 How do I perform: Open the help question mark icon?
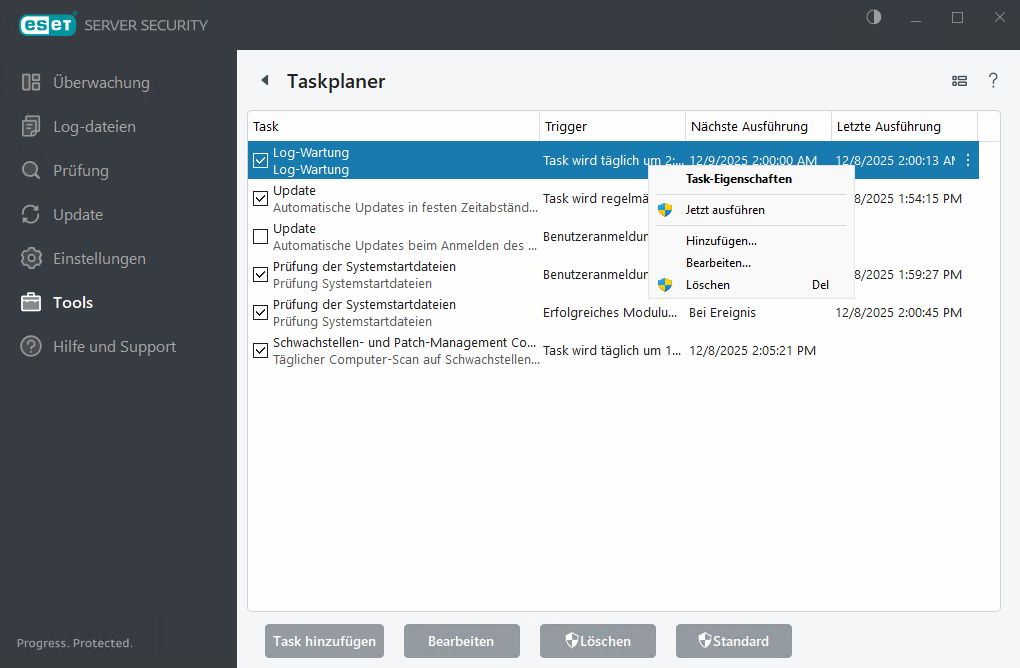pyautogui.click(x=993, y=81)
